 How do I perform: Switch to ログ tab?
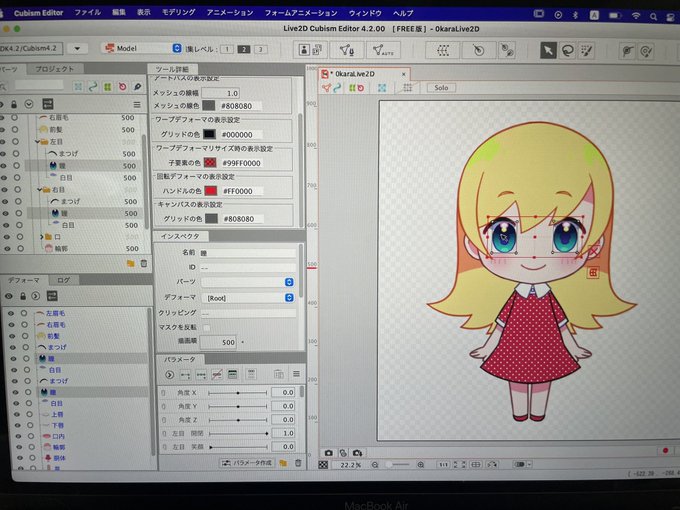pyautogui.click(x=63, y=280)
